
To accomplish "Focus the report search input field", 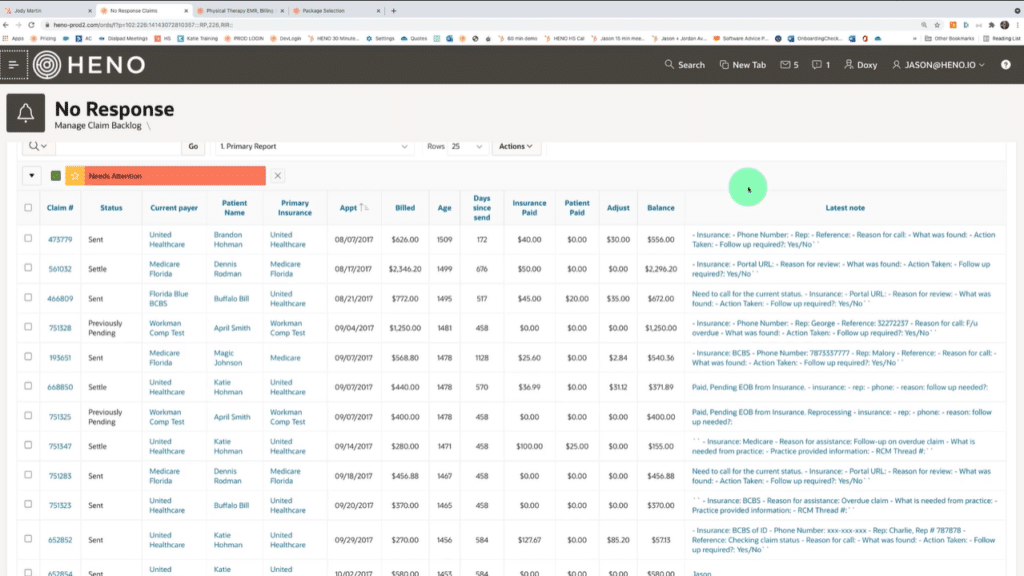I will click(x=118, y=146).
